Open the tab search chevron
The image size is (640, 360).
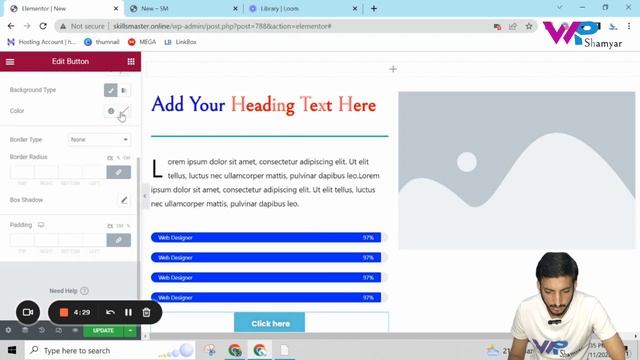[x=560, y=8]
